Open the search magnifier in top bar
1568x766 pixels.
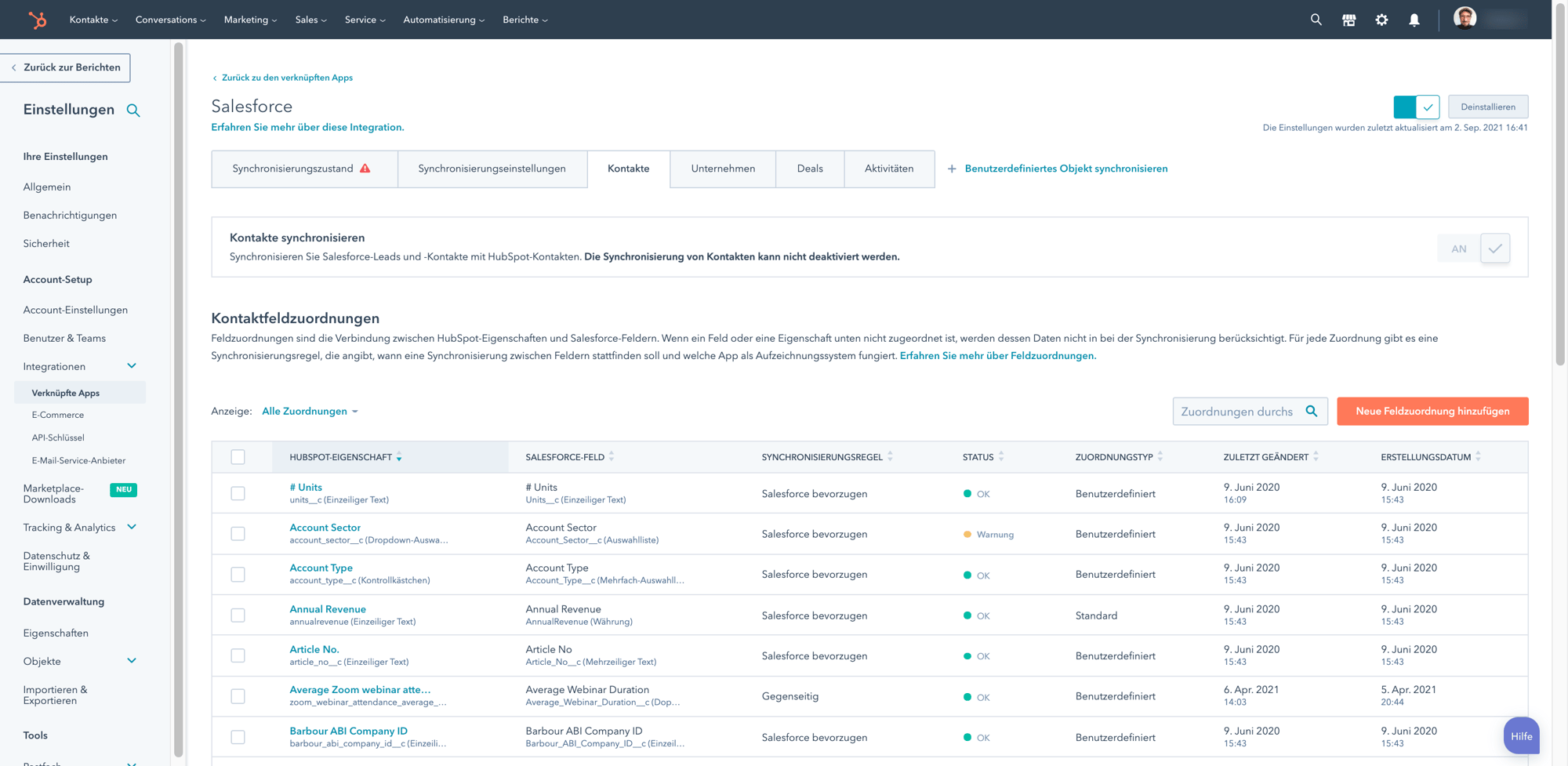tap(1316, 20)
